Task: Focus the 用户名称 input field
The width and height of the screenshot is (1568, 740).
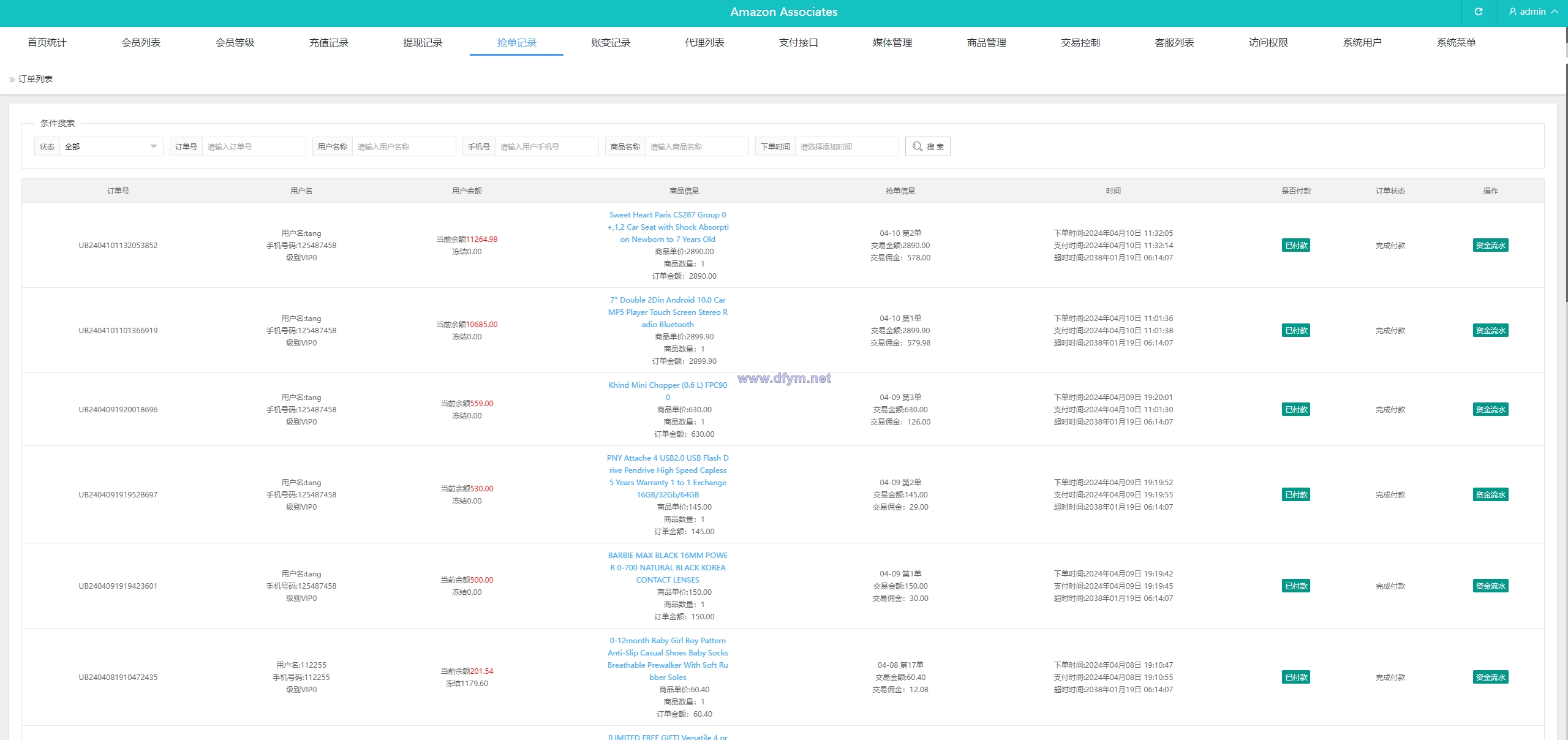Action: [x=404, y=146]
